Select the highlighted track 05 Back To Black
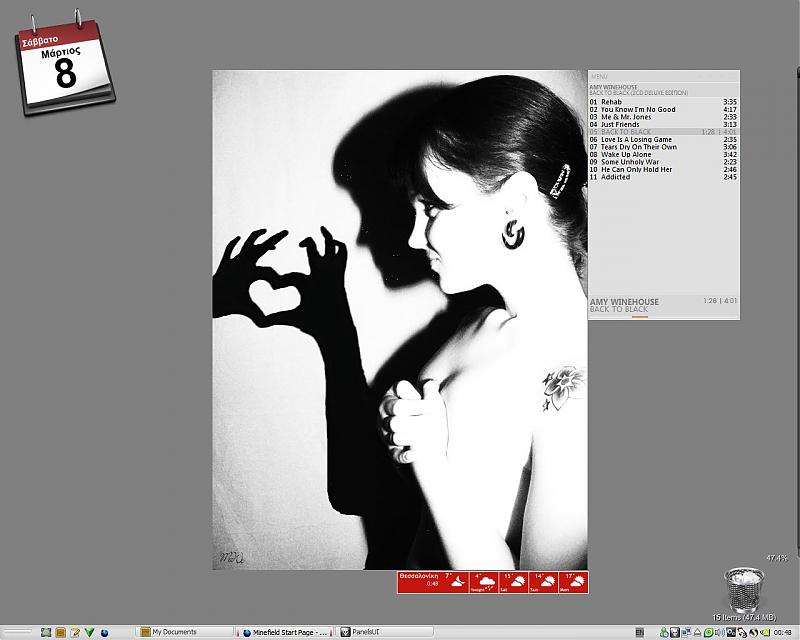 coord(663,132)
